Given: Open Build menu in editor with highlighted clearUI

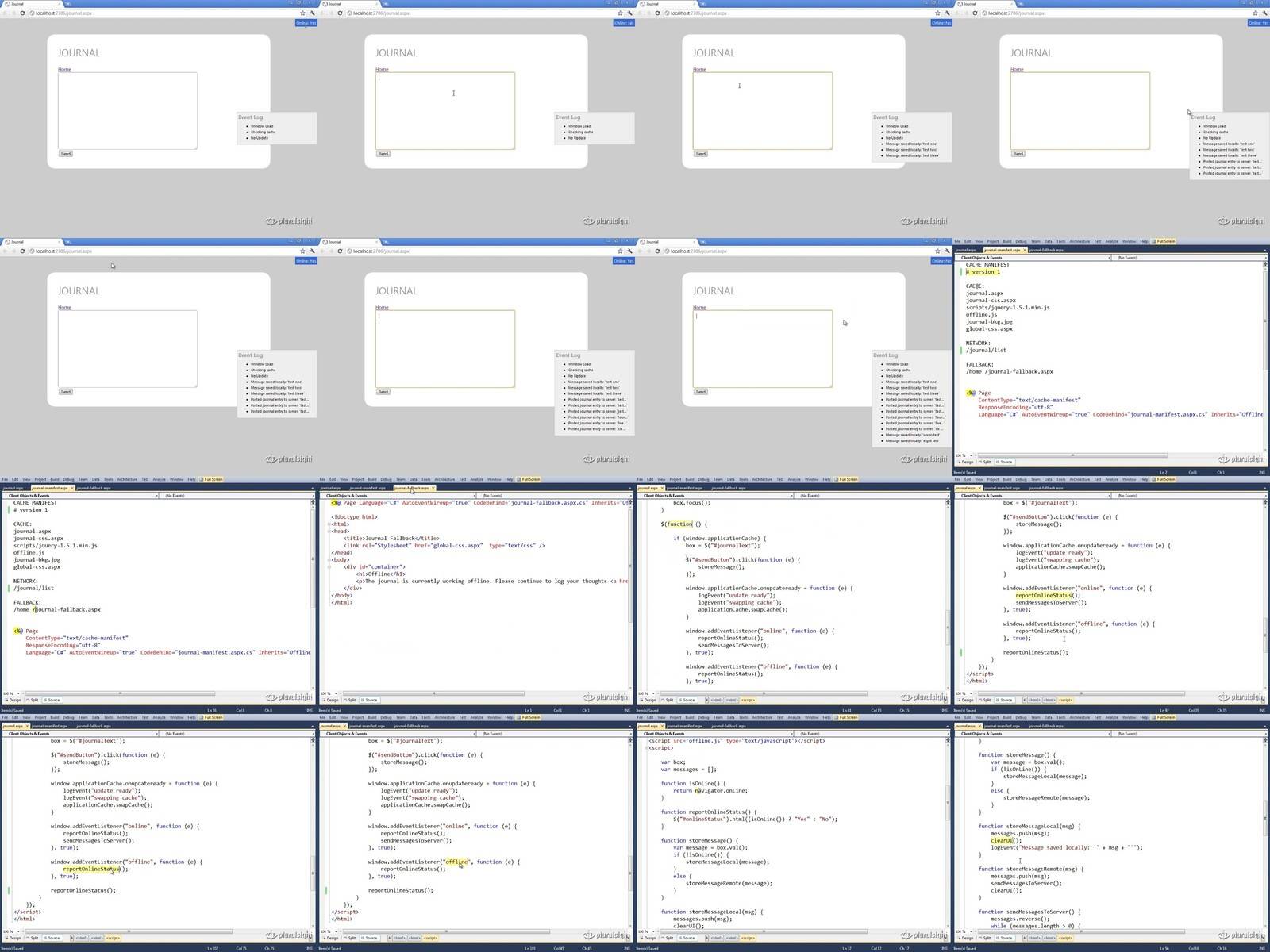Looking at the screenshot, I should [1007, 717].
